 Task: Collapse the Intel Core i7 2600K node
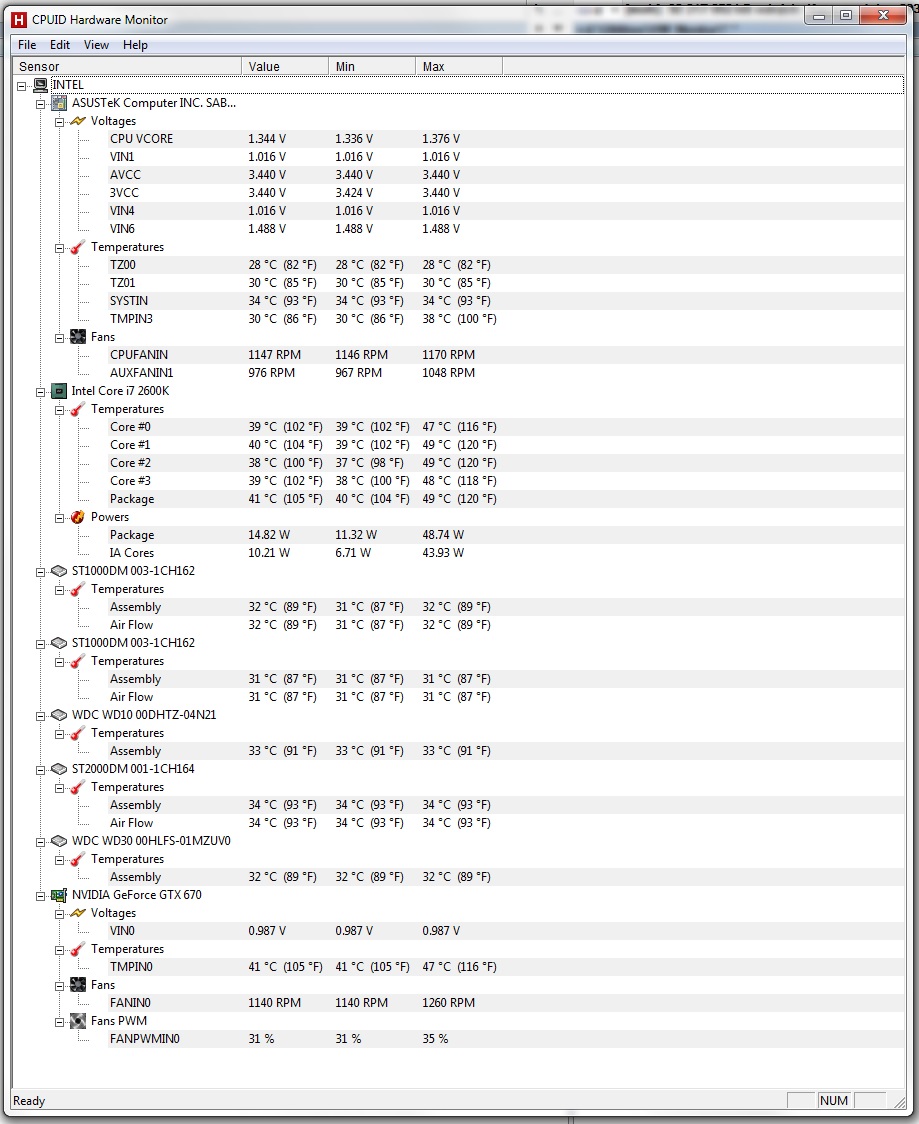pyautogui.click(x=41, y=391)
